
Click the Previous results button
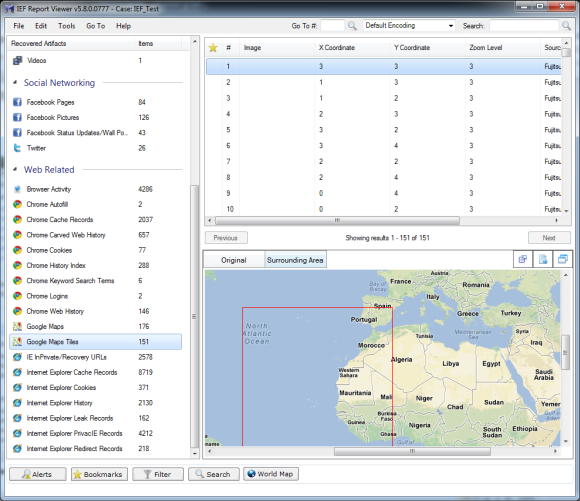[x=226, y=238]
